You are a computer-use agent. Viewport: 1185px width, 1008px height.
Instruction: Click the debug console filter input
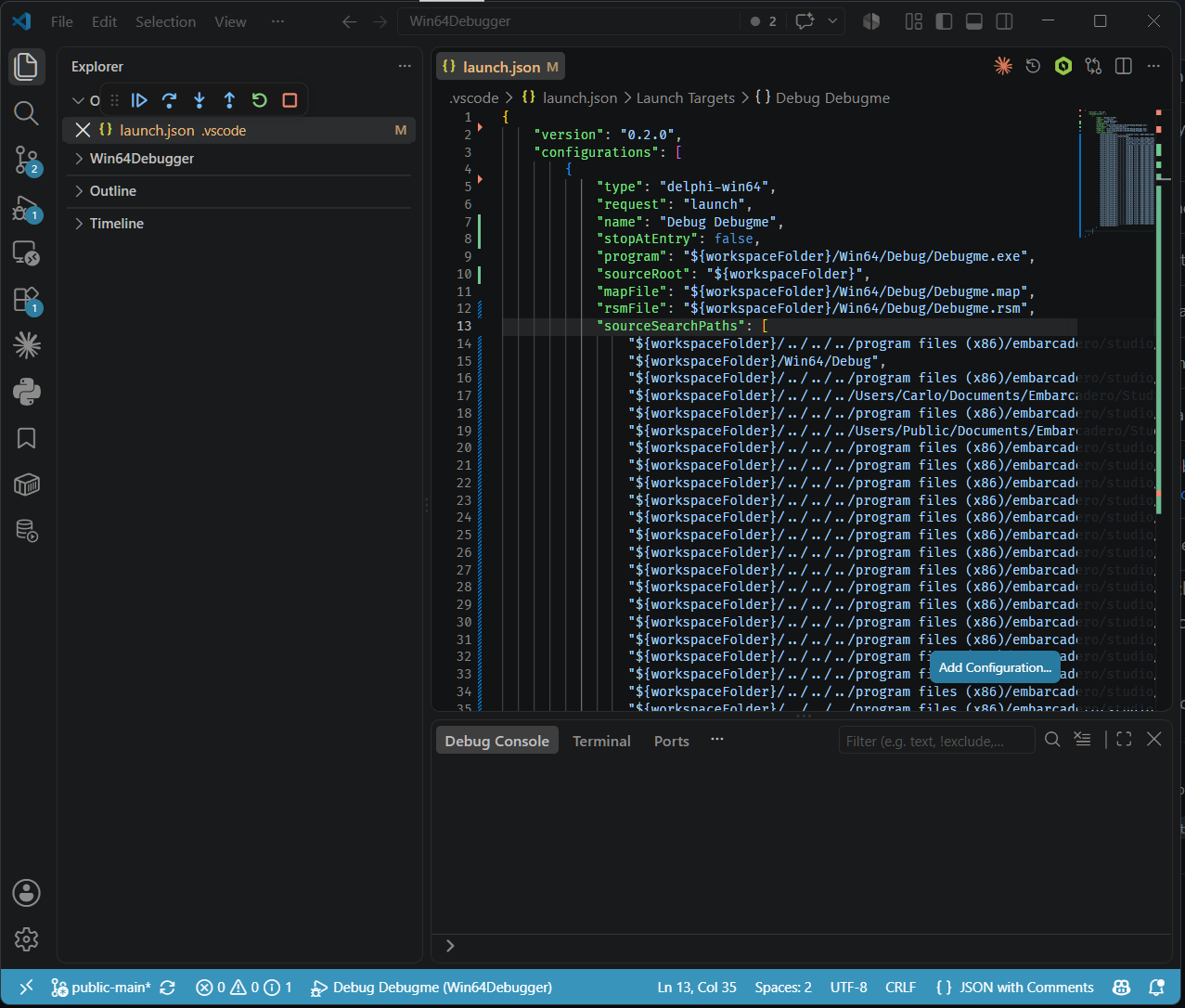pos(936,741)
